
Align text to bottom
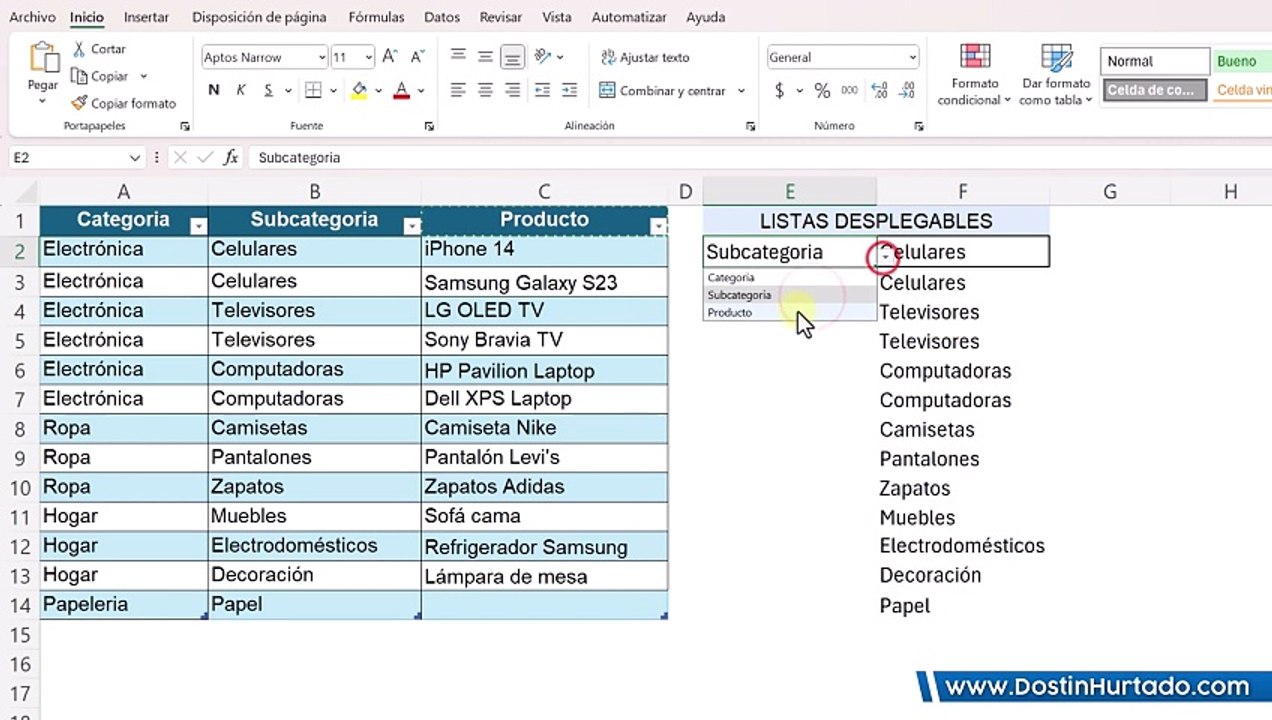(512, 57)
